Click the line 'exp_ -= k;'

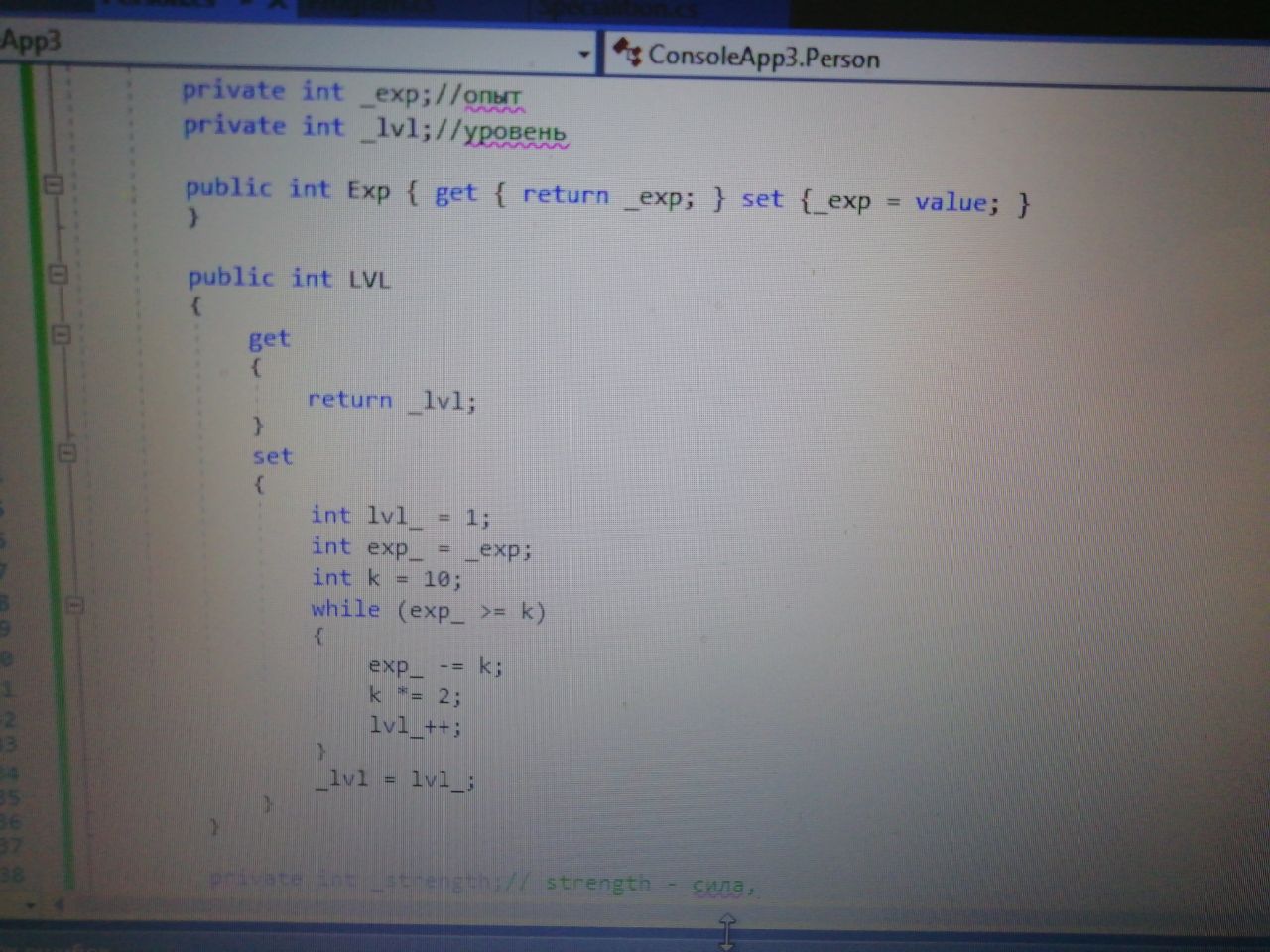coord(436,665)
